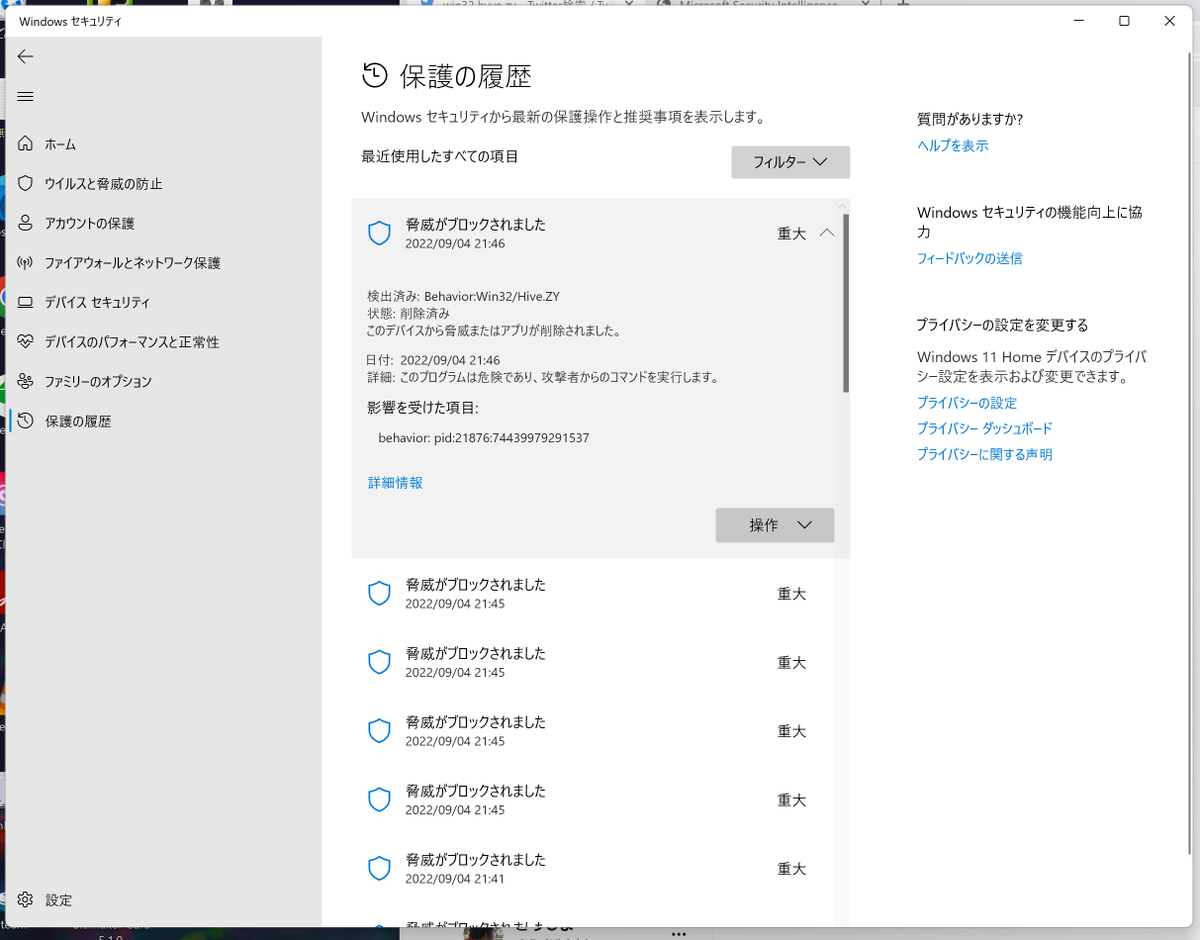Click the Twitter browser tab behind the window
This screenshot has width=1200, height=940.
coord(530,4)
